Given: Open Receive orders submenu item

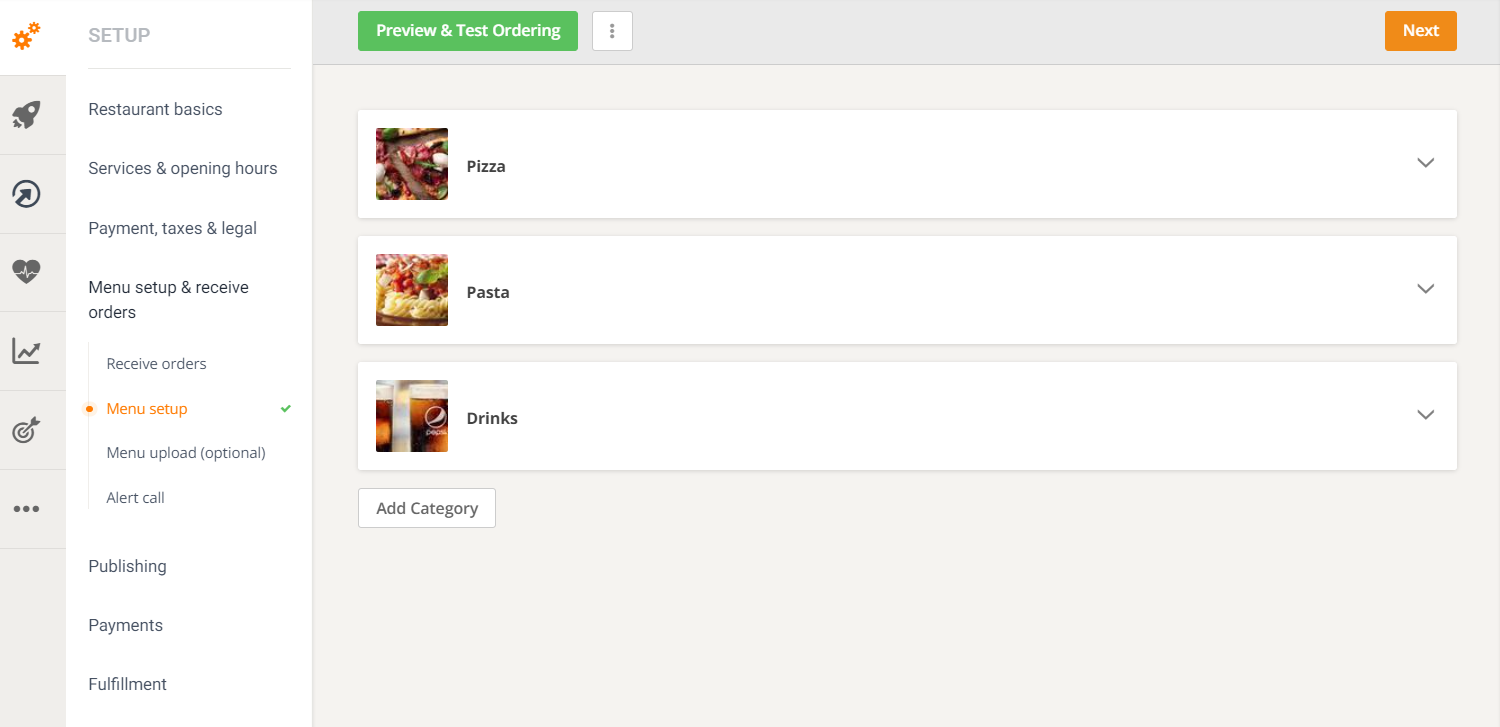Looking at the screenshot, I should tap(157, 364).
